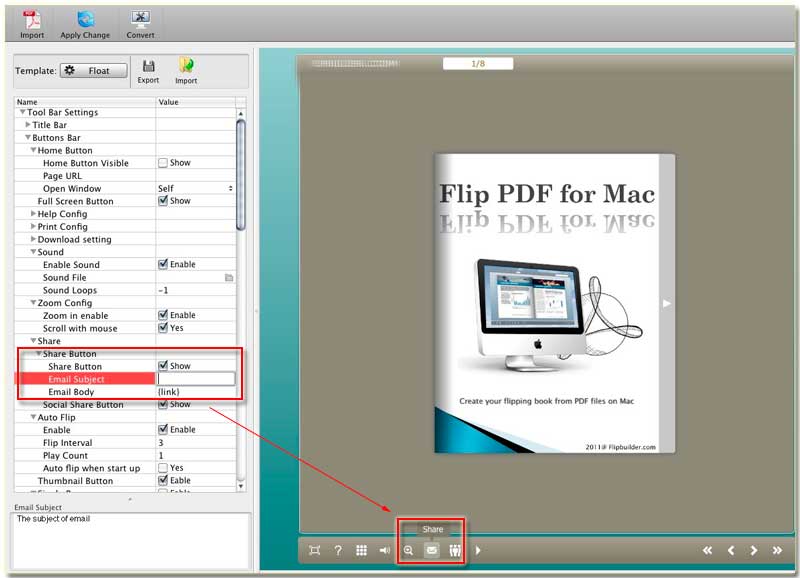Select the Sound Loops row
The width and height of the screenshot is (800, 578).
coord(125,290)
